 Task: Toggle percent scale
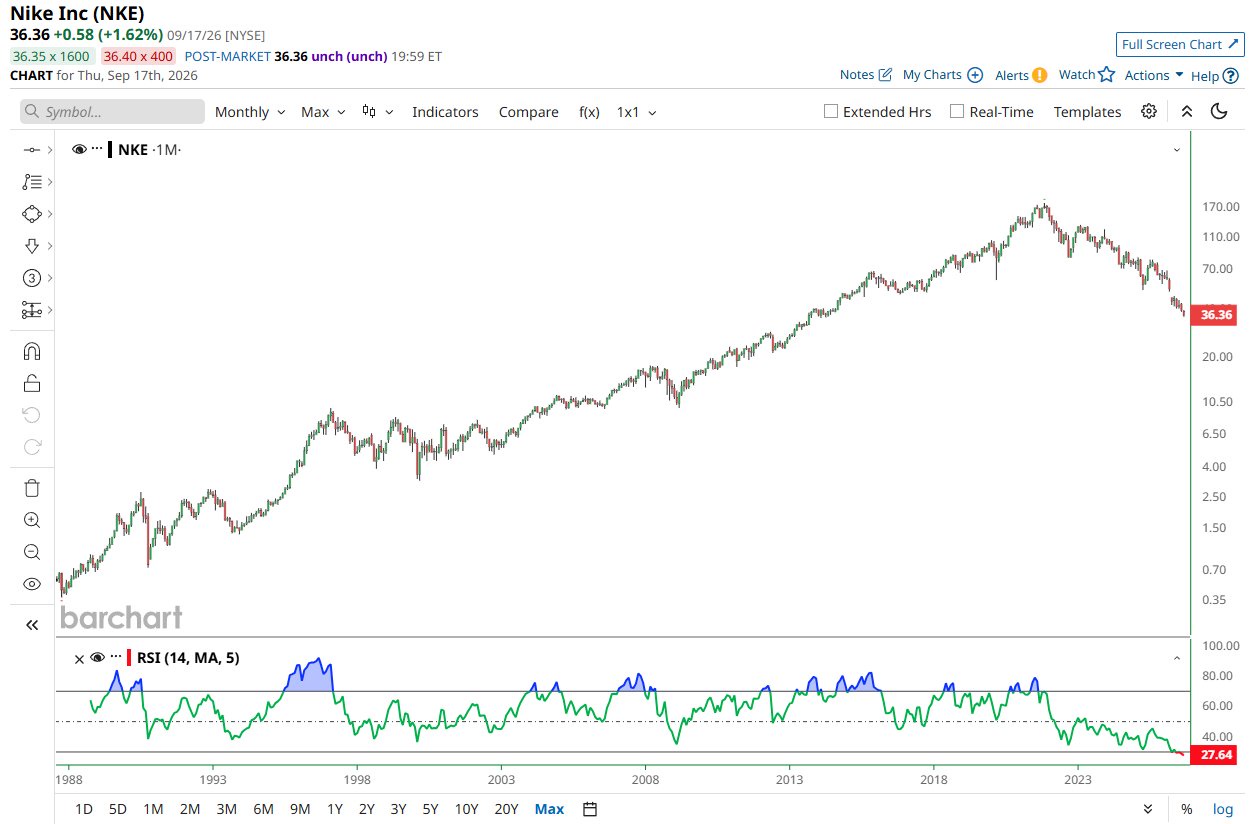coord(1186,809)
